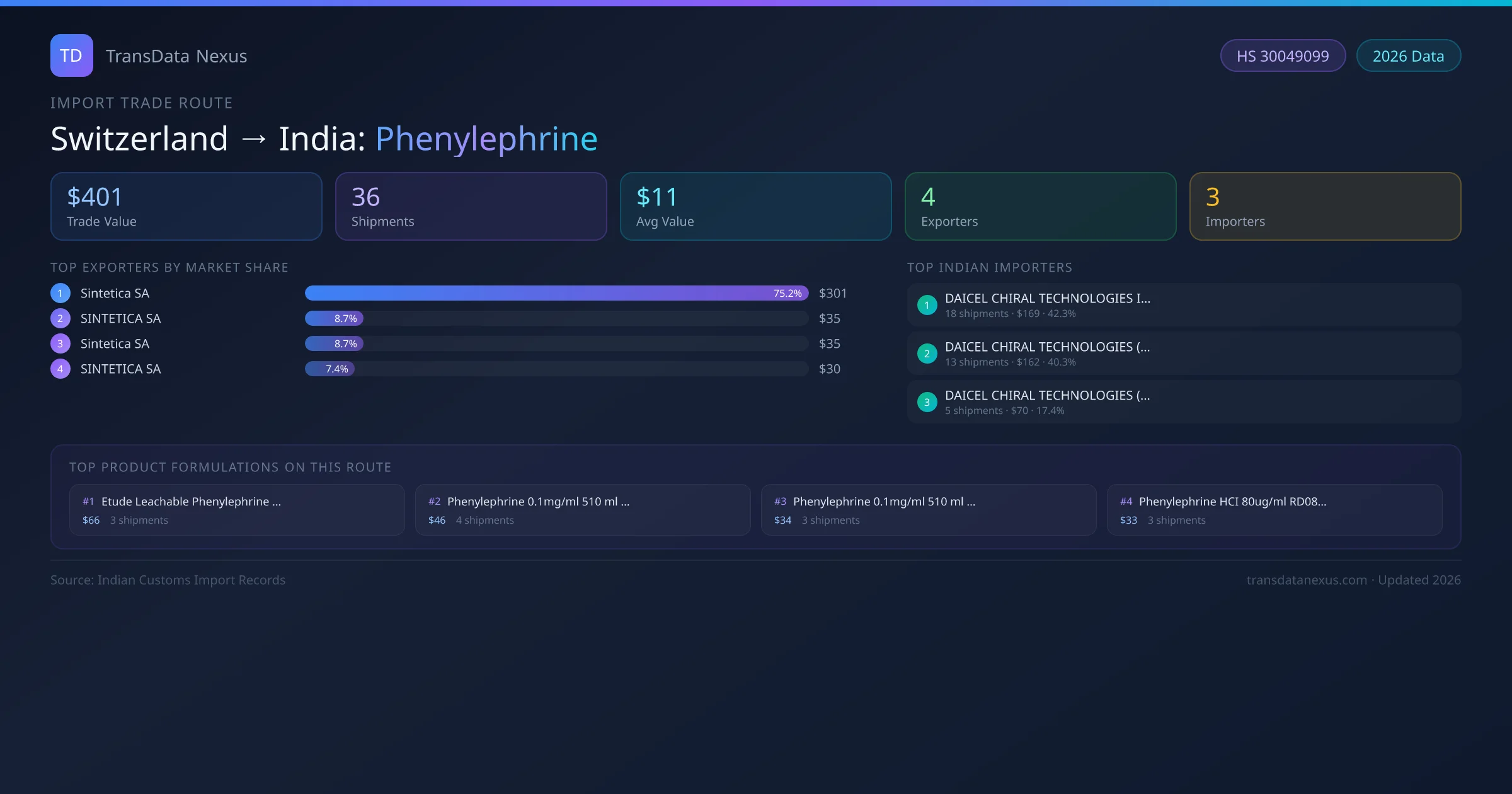Screen dimensions: 1512x794
Task: Click the 7.4% market share bar
Action: (330, 369)
